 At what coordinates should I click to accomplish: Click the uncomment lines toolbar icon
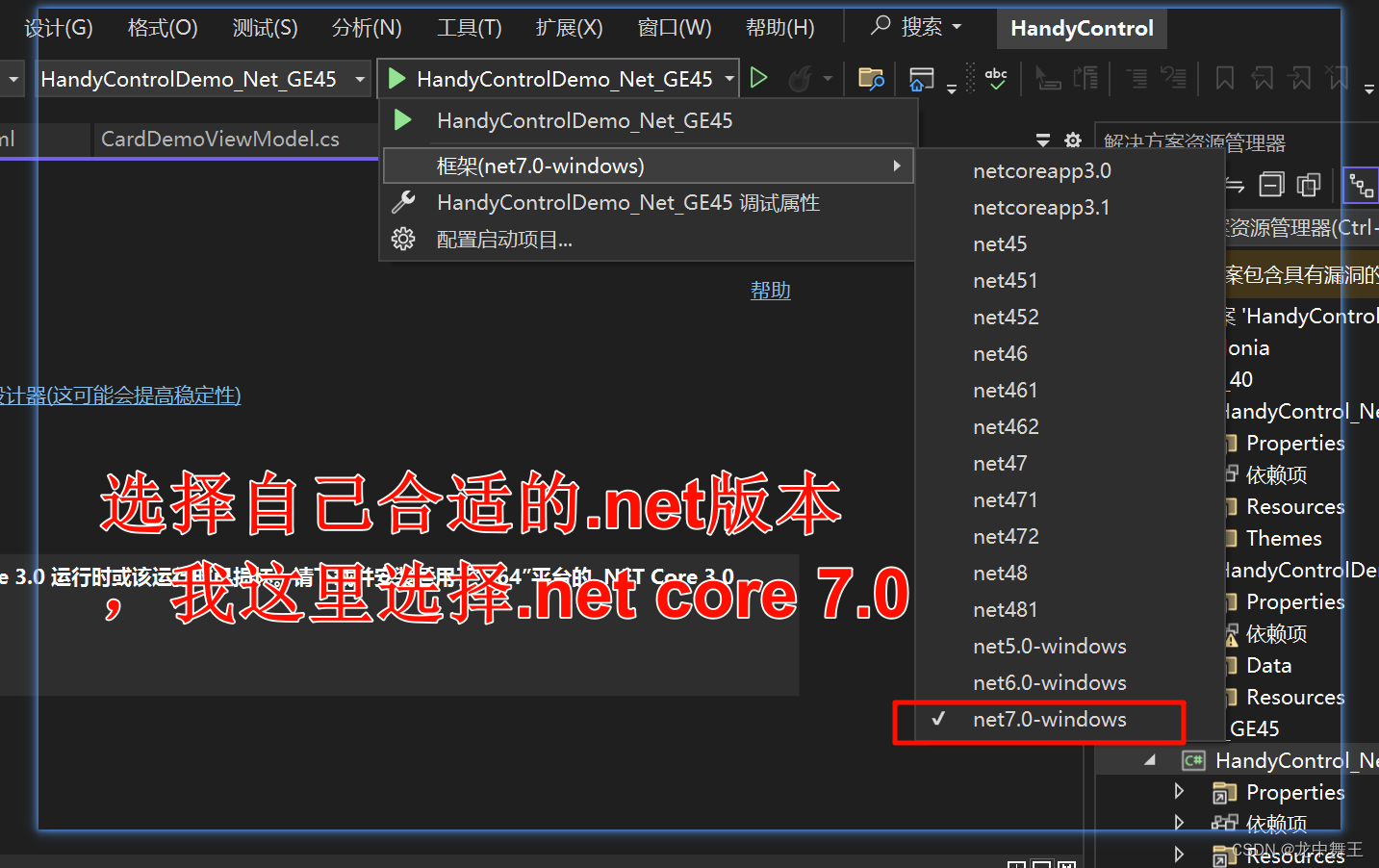pos(1173,78)
